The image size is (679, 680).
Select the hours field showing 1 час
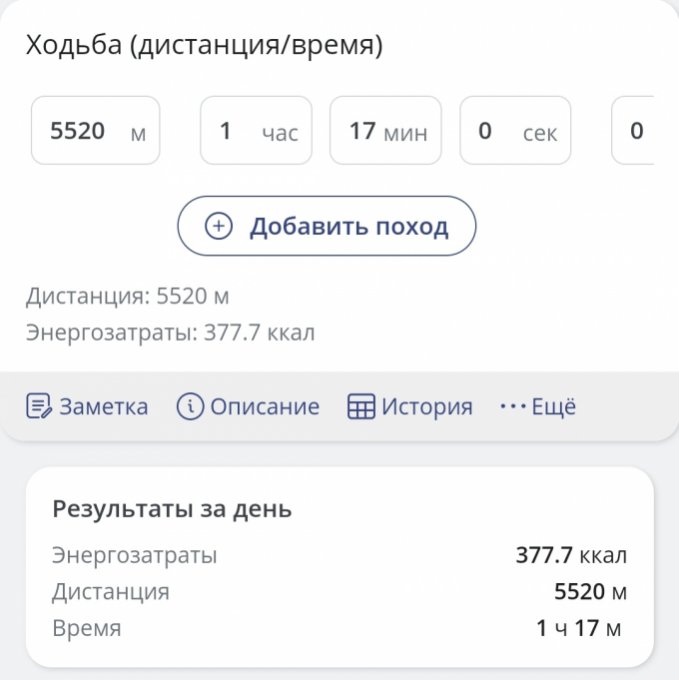[255, 131]
